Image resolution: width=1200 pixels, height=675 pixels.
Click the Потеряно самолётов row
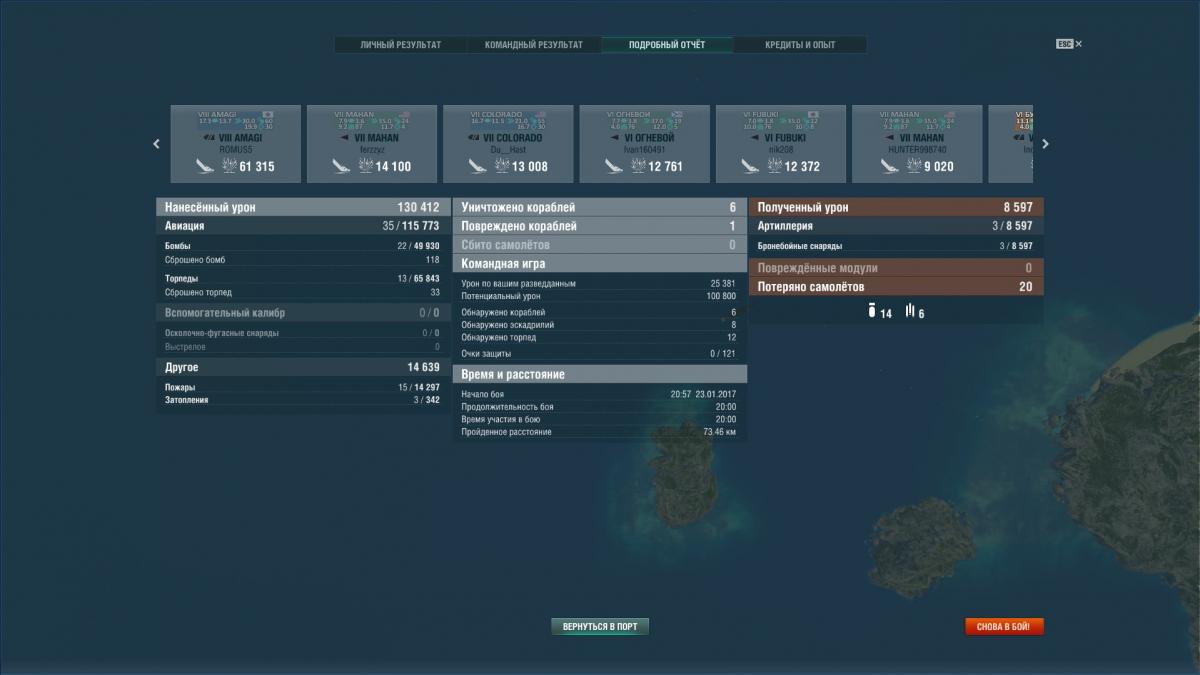(896, 287)
